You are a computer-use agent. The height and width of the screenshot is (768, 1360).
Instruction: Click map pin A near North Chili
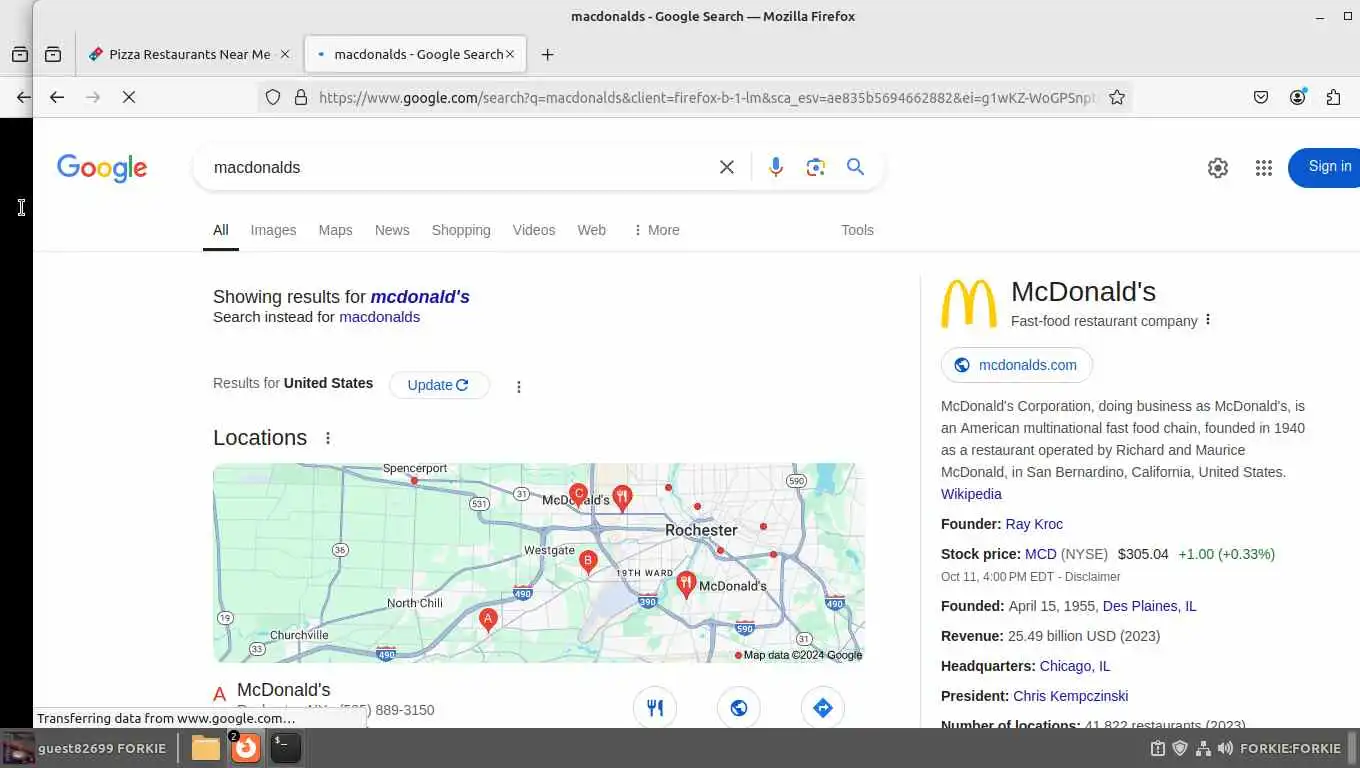488,621
